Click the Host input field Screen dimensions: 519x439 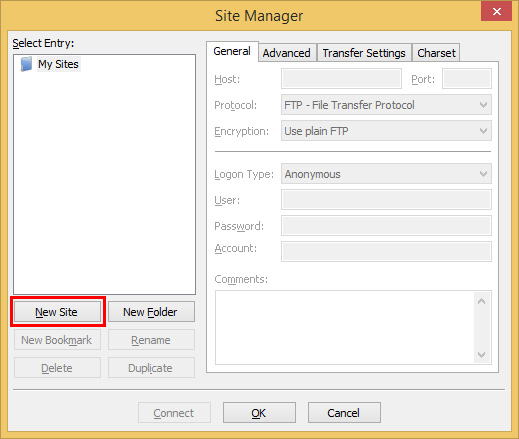coord(341,79)
